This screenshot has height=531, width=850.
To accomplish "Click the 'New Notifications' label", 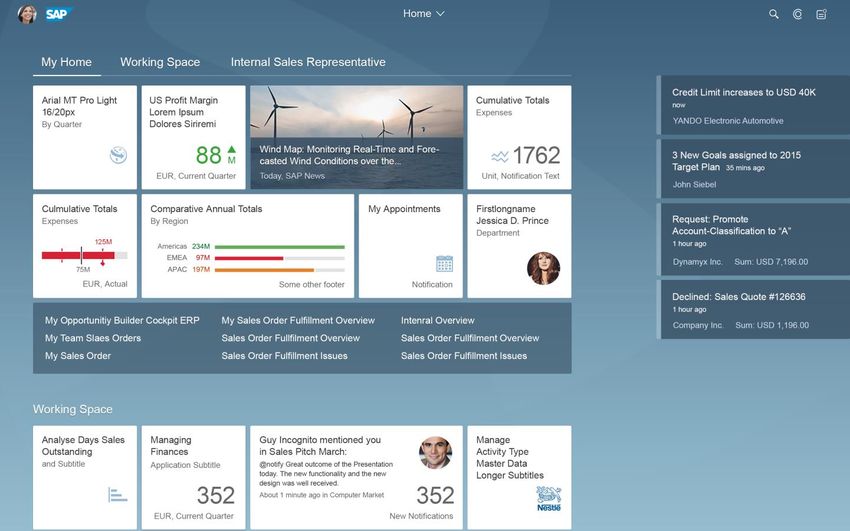I will point(421,516).
